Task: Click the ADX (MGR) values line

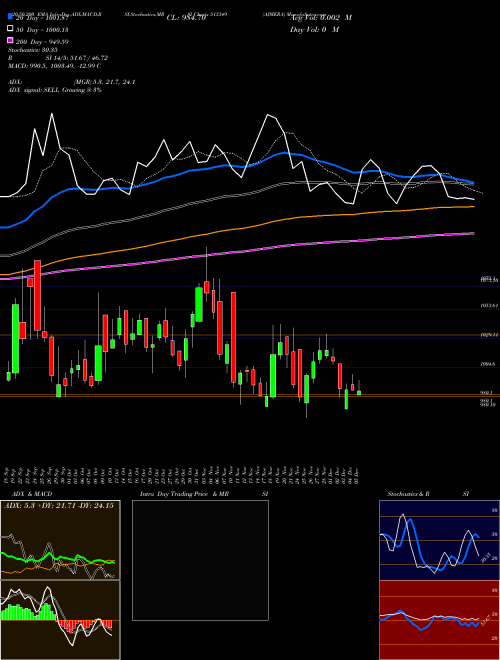Action: click(x=72, y=82)
